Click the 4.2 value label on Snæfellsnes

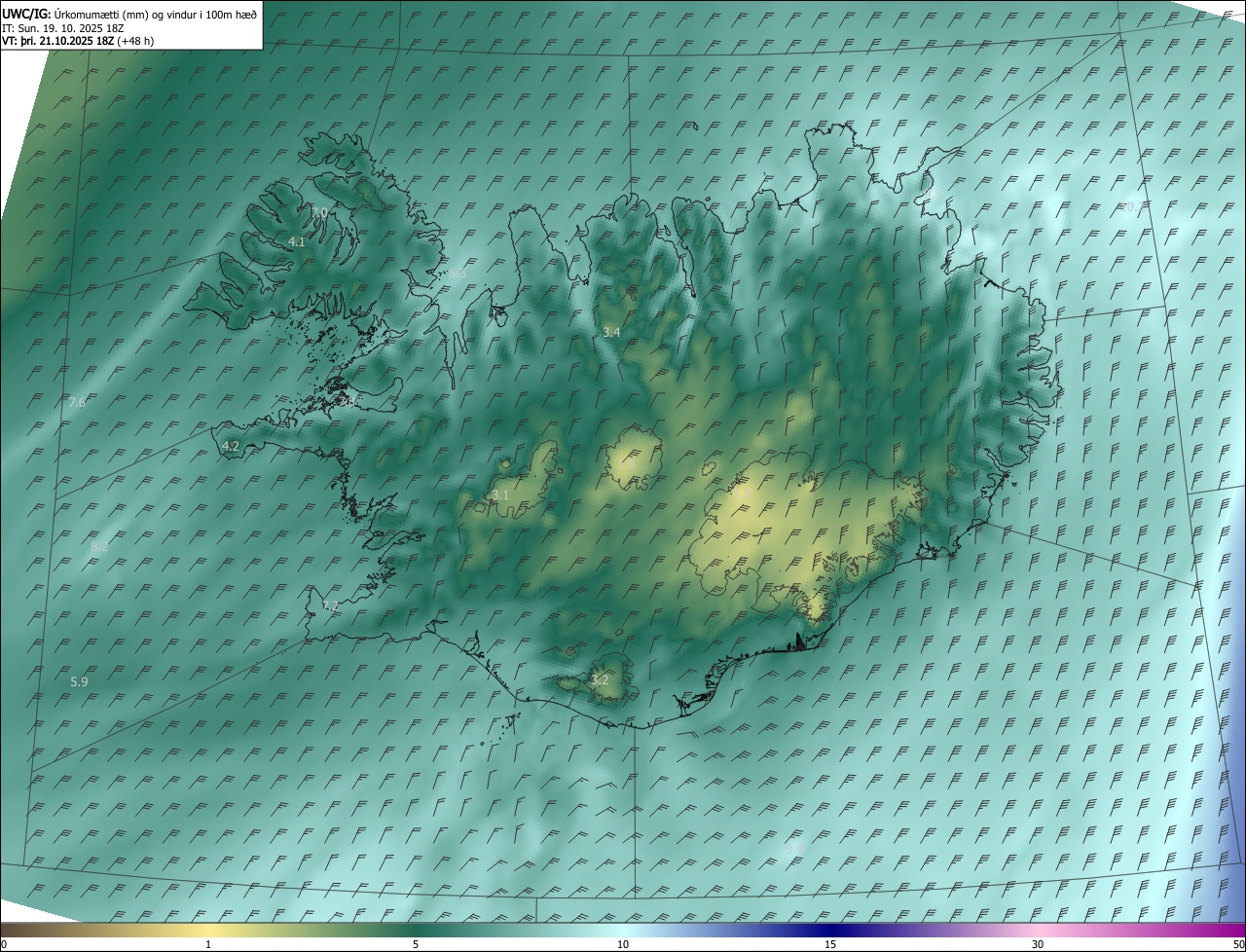coord(231,446)
